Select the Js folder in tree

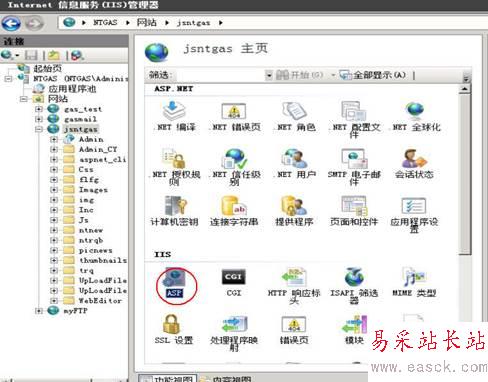[x=83, y=220]
